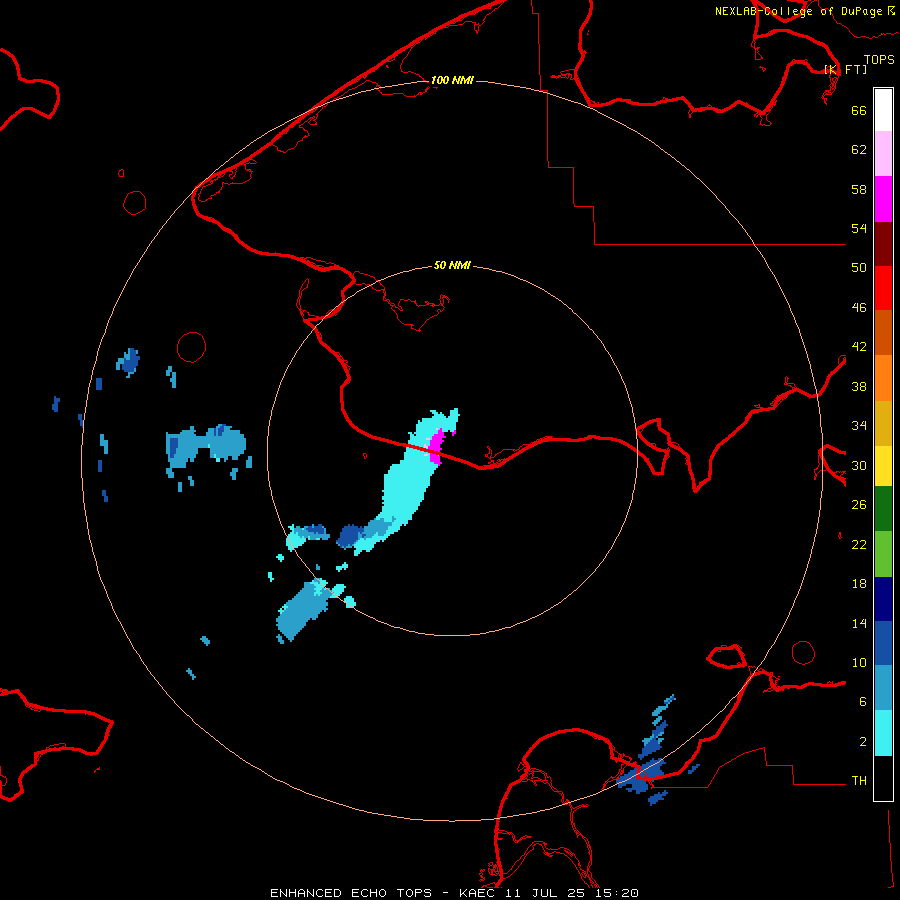Click the "NEXLAB-College of DuPage" label
This screenshot has width=900, height=900.
click(799, 11)
